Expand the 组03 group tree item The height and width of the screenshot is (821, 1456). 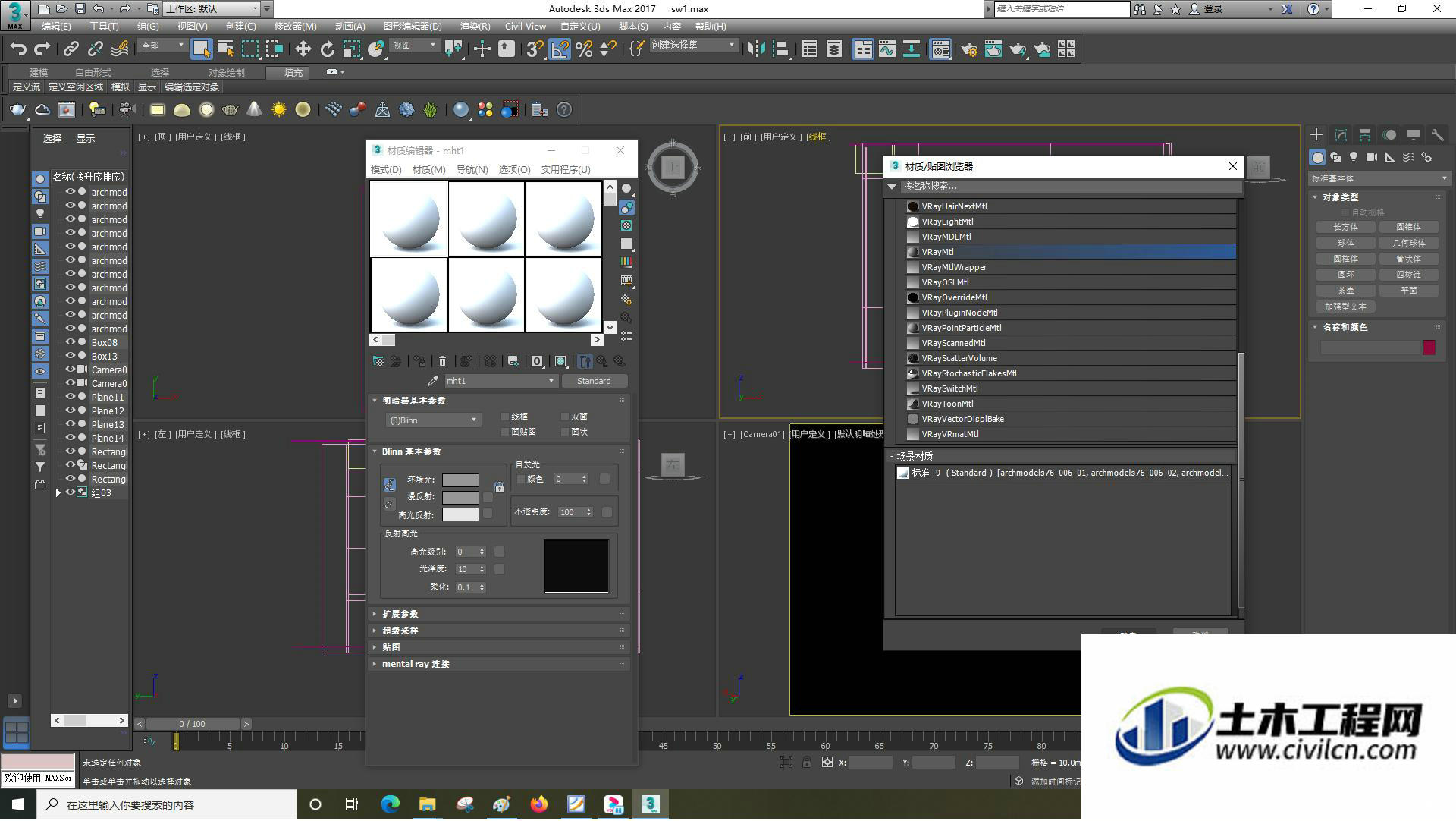pos(58,492)
